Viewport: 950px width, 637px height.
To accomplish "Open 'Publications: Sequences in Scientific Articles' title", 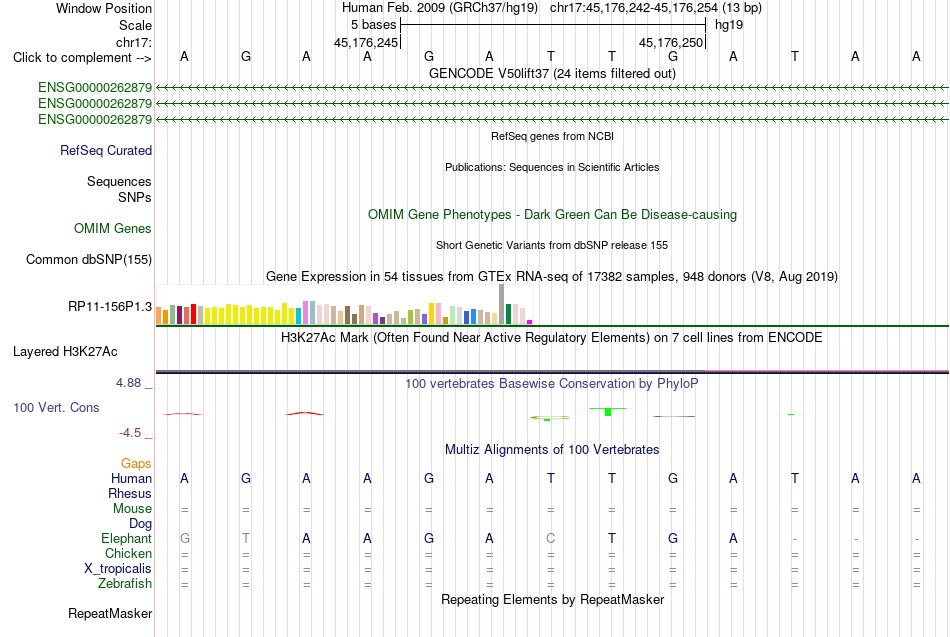I will pyautogui.click(x=552, y=167).
